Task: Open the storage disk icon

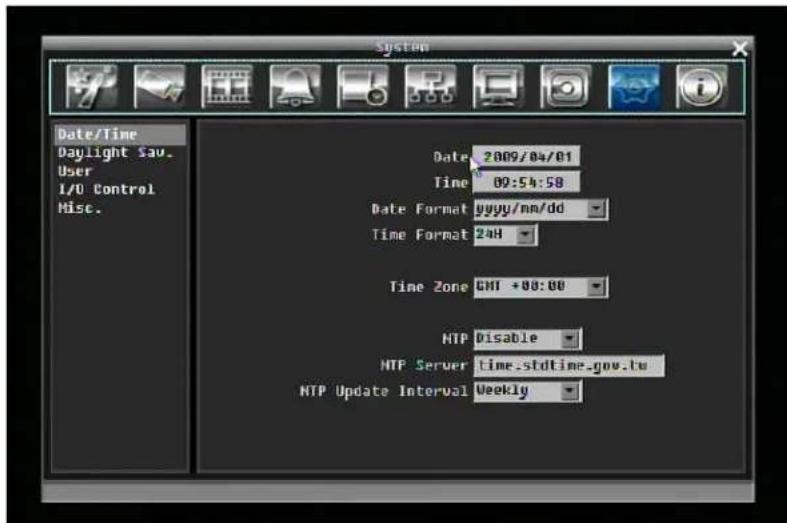Action: [x=566, y=87]
